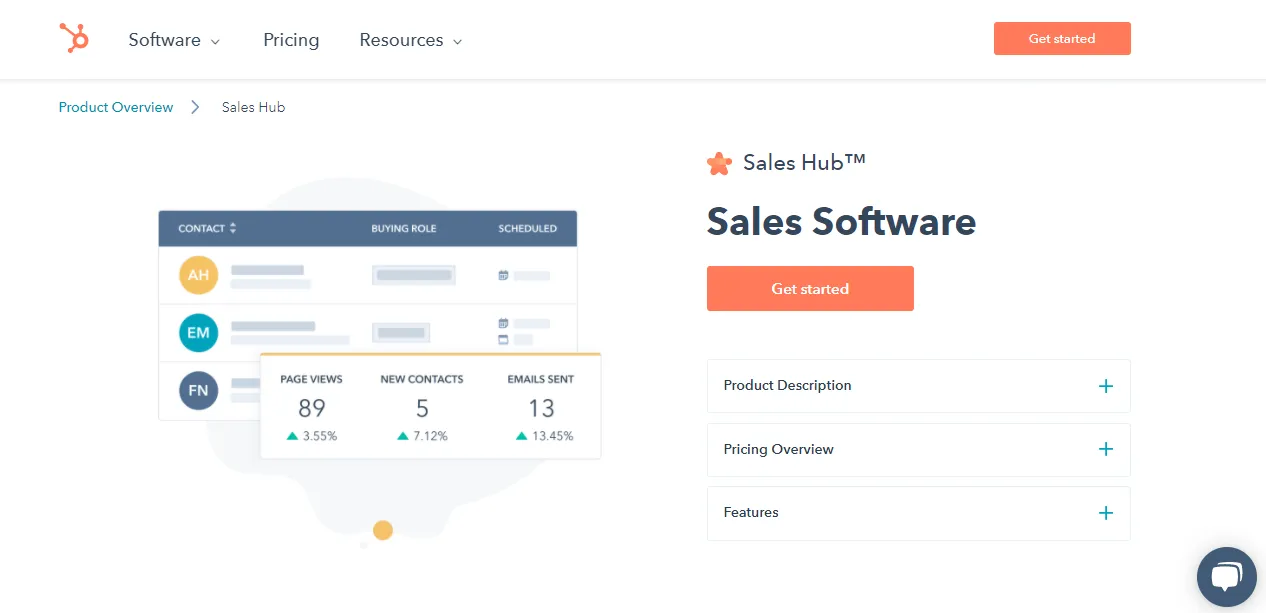
Task: Click the CONTACT column sort arrows
Action: 233,228
